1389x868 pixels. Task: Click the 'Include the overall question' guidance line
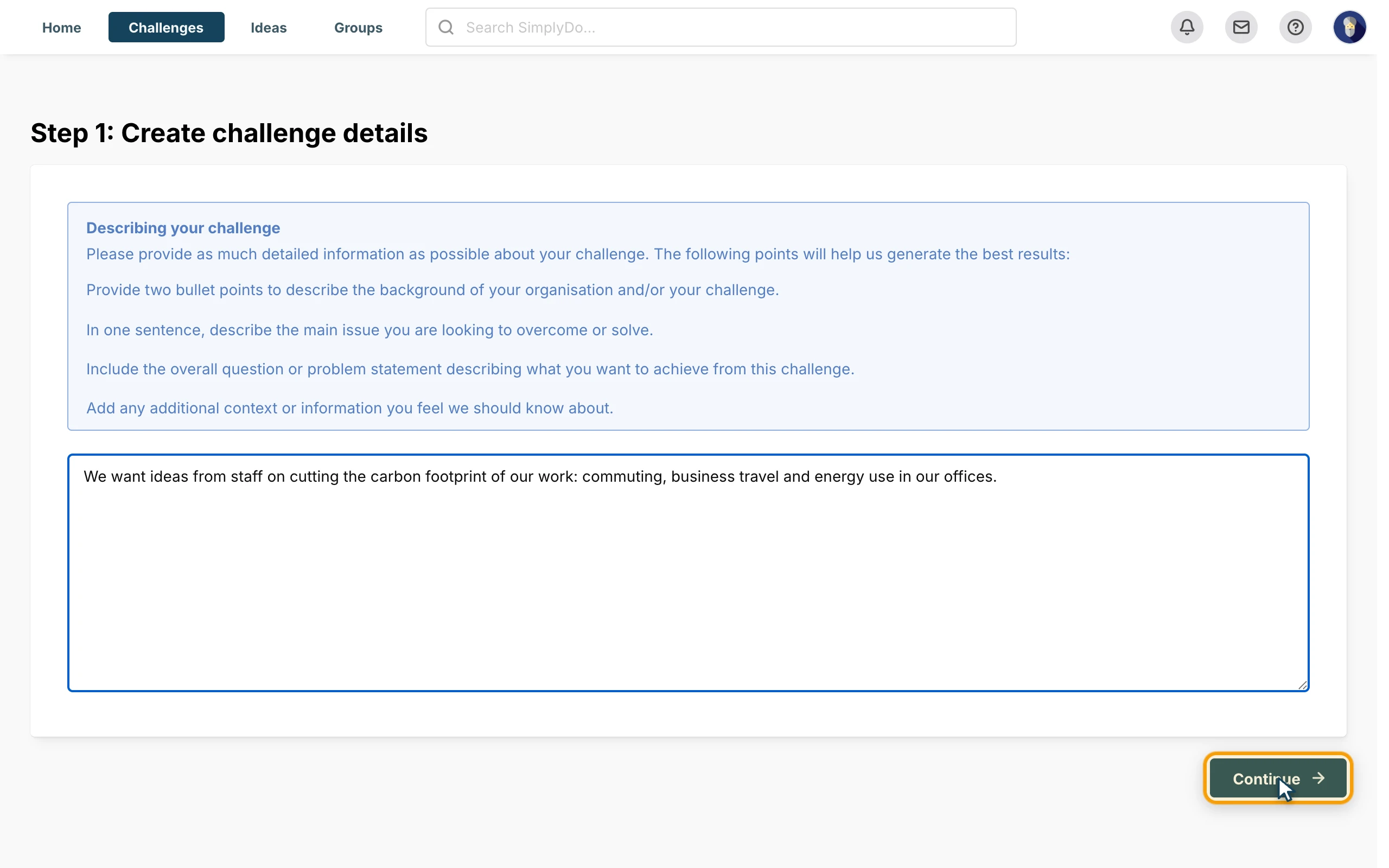[x=470, y=369]
